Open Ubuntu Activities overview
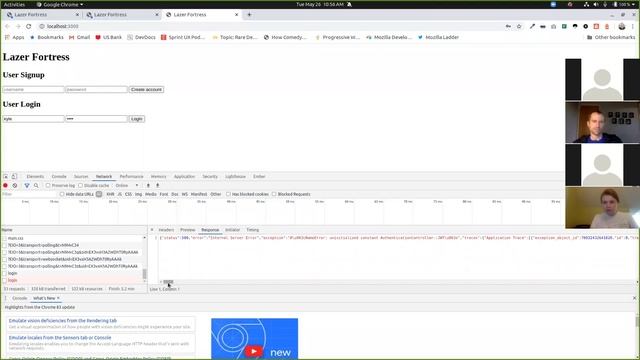This screenshot has width=640, height=360. click(14, 4)
